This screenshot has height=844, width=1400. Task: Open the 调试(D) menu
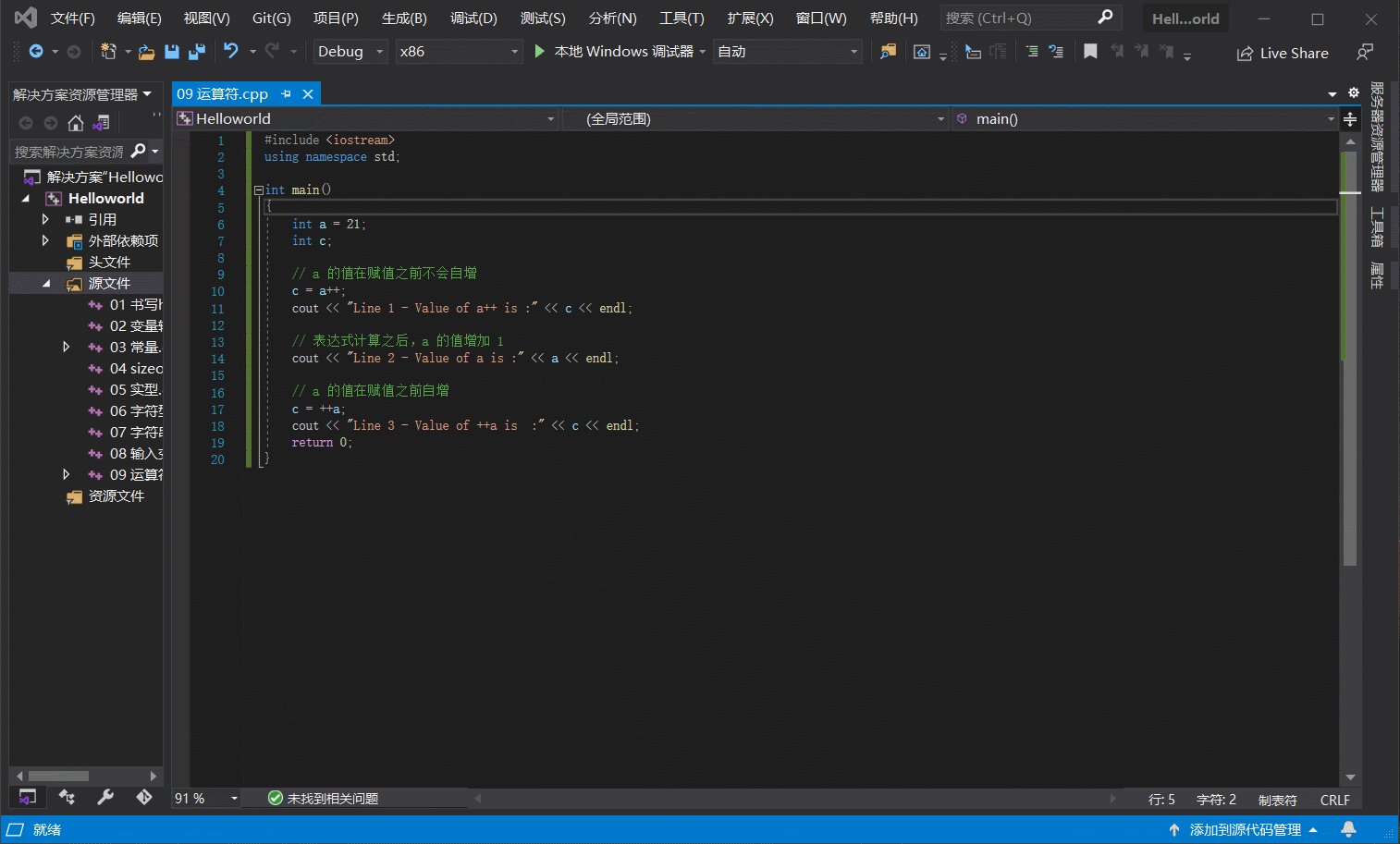(x=473, y=18)
